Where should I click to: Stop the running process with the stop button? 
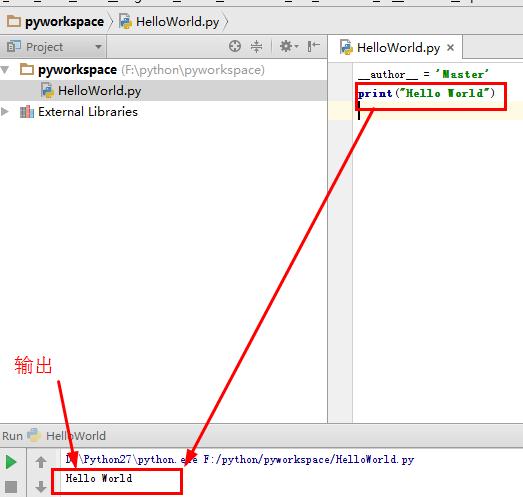point(11,487)
